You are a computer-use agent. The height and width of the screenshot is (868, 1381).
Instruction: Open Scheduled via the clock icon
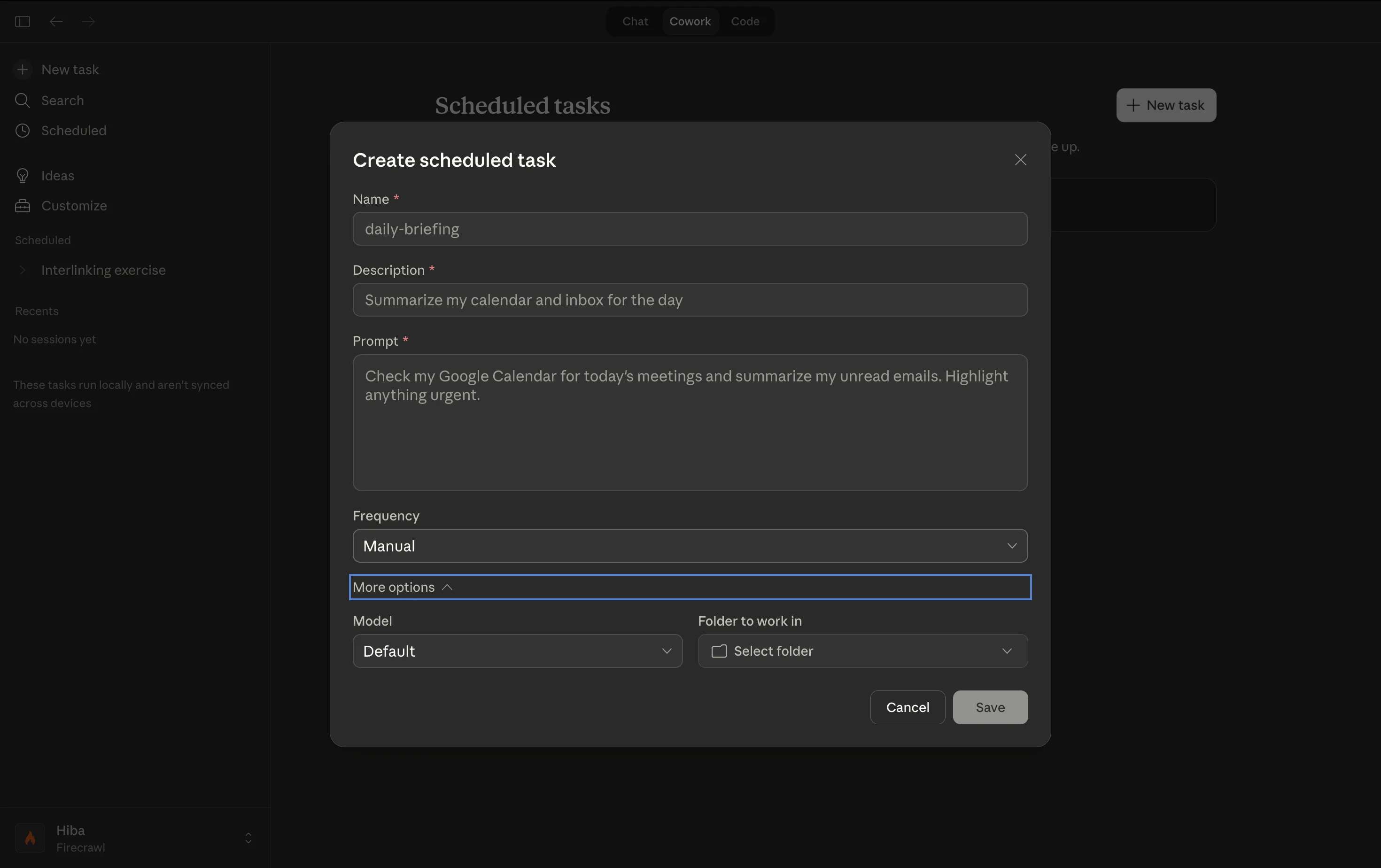click(x=23, y=131)
